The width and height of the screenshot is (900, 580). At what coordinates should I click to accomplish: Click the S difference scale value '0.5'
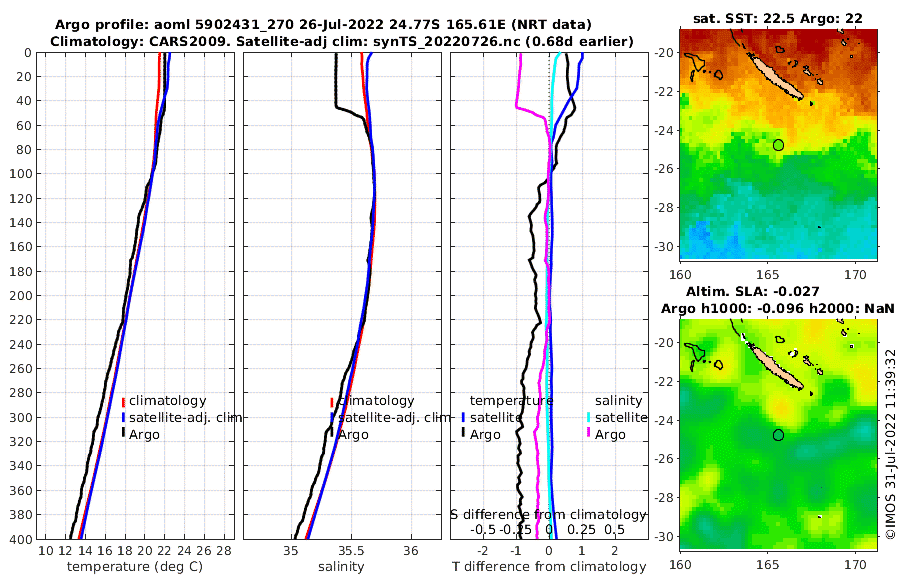[614, 529]
